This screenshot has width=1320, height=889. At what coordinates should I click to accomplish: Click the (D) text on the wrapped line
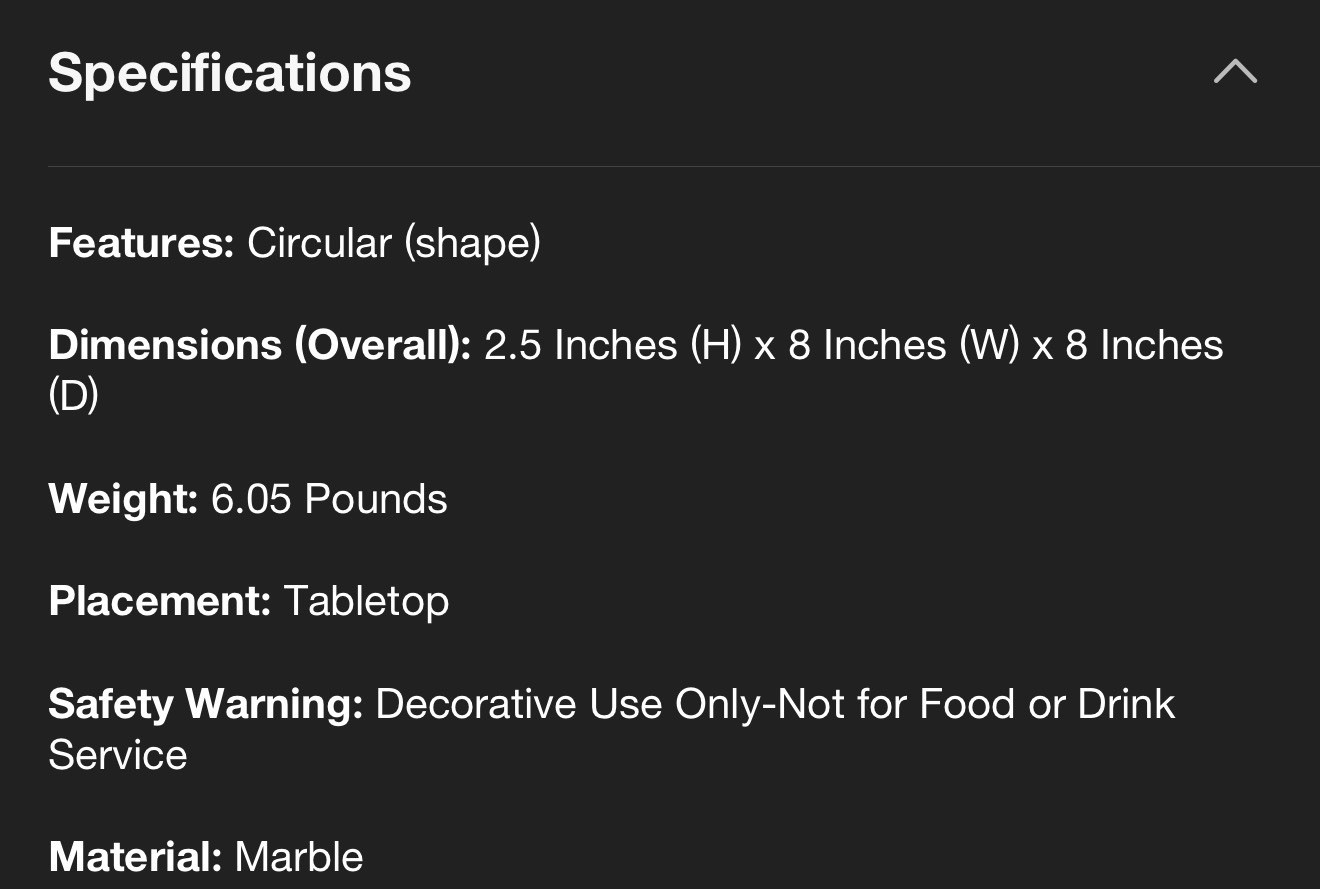[x=73, y=396]
